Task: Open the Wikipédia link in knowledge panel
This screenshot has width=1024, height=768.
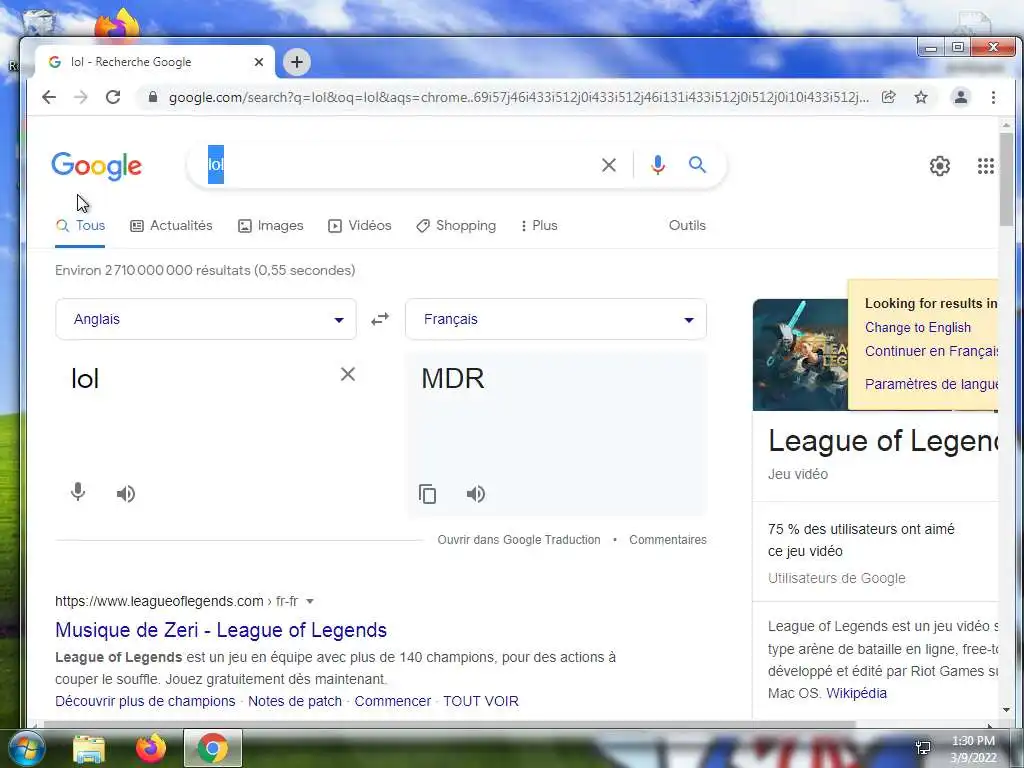Action: [856, 694]
